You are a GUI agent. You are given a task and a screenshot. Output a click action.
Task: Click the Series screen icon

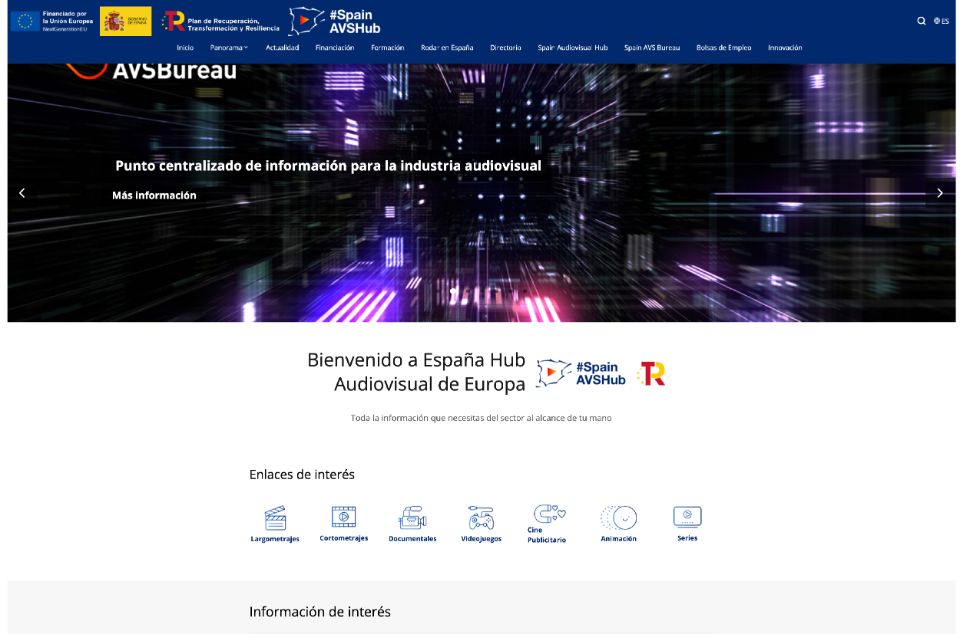(687, 517)
